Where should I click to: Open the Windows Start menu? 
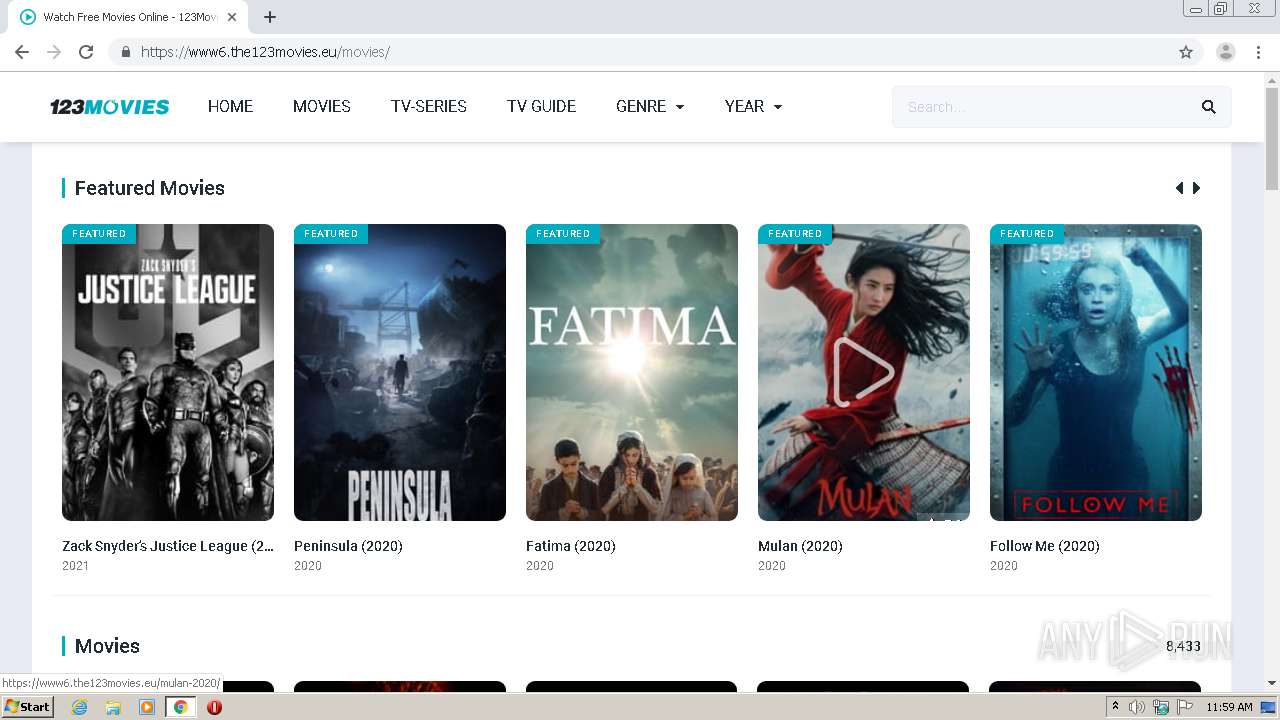click(28, 707)
